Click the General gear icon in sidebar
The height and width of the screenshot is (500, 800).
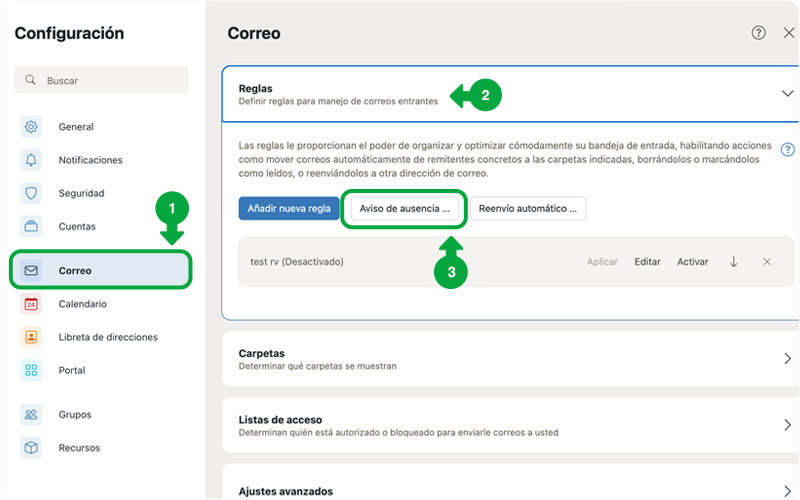coord(31,127)
